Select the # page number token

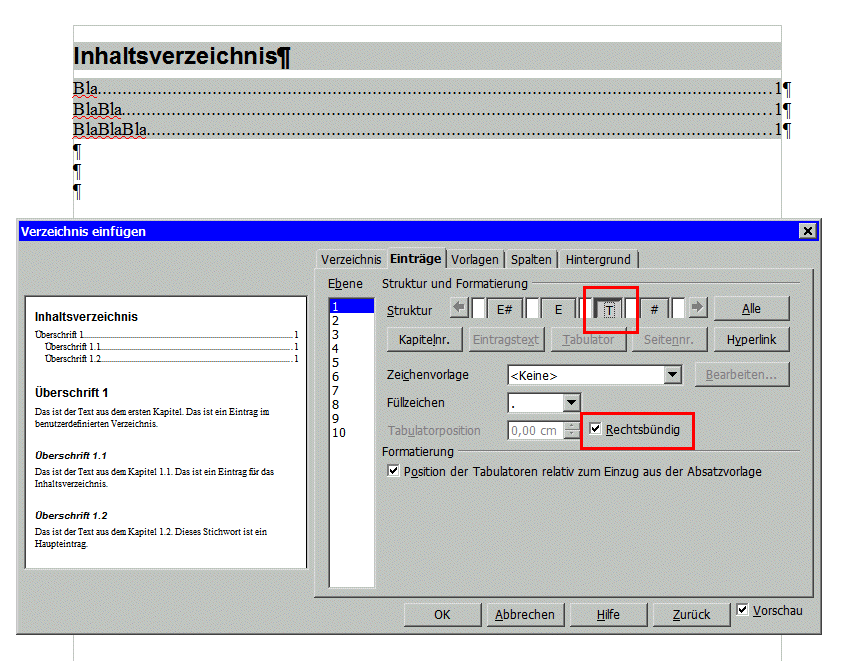654,310
